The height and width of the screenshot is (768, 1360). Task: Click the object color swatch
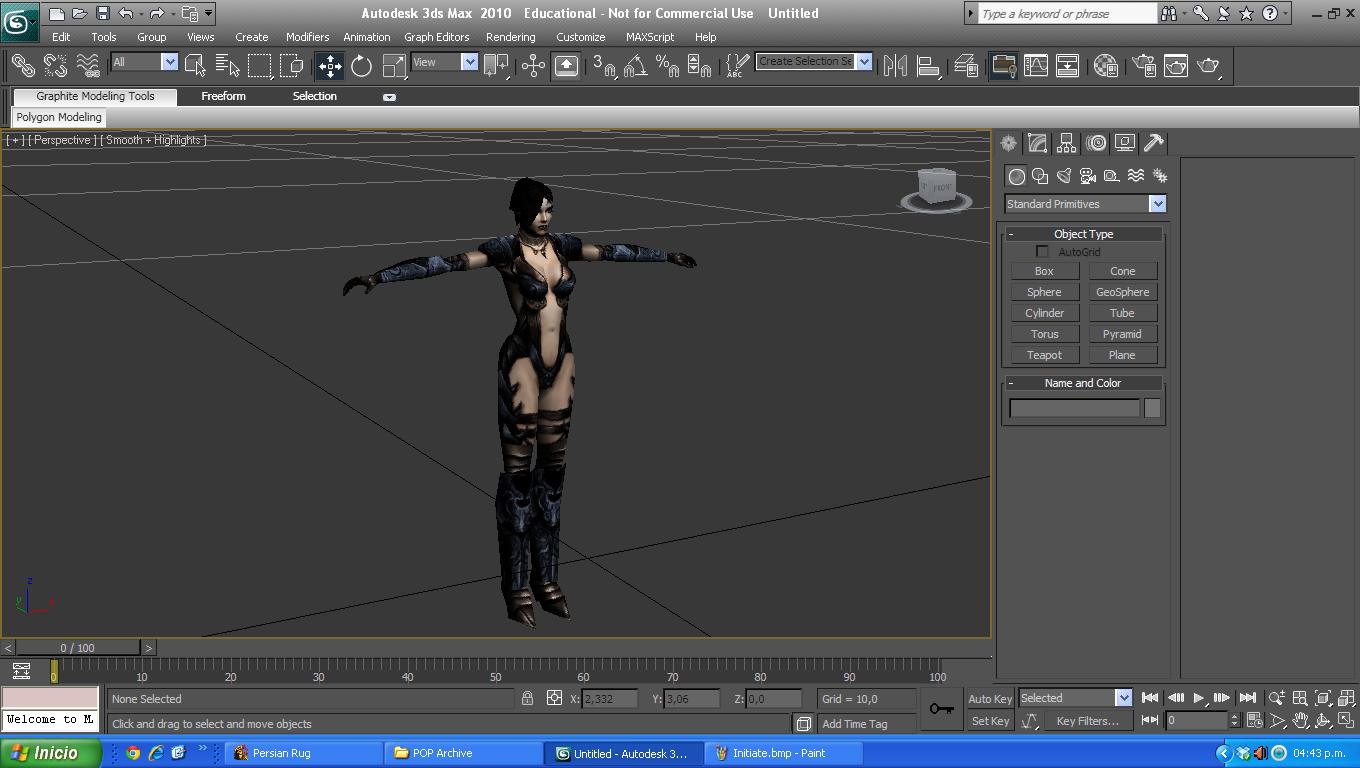coord(1152,408)
